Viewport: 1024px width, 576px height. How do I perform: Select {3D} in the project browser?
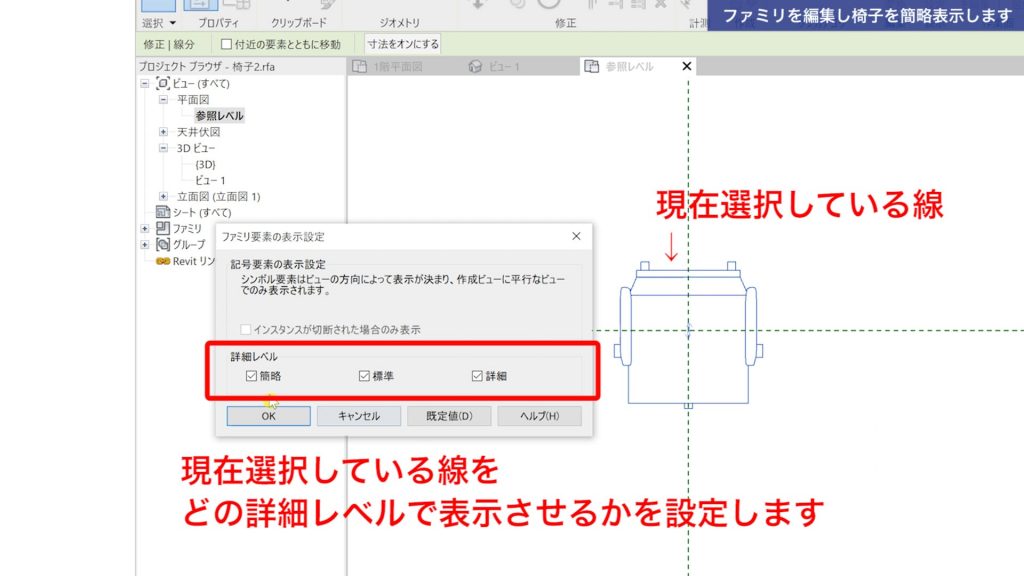point(207,165)
